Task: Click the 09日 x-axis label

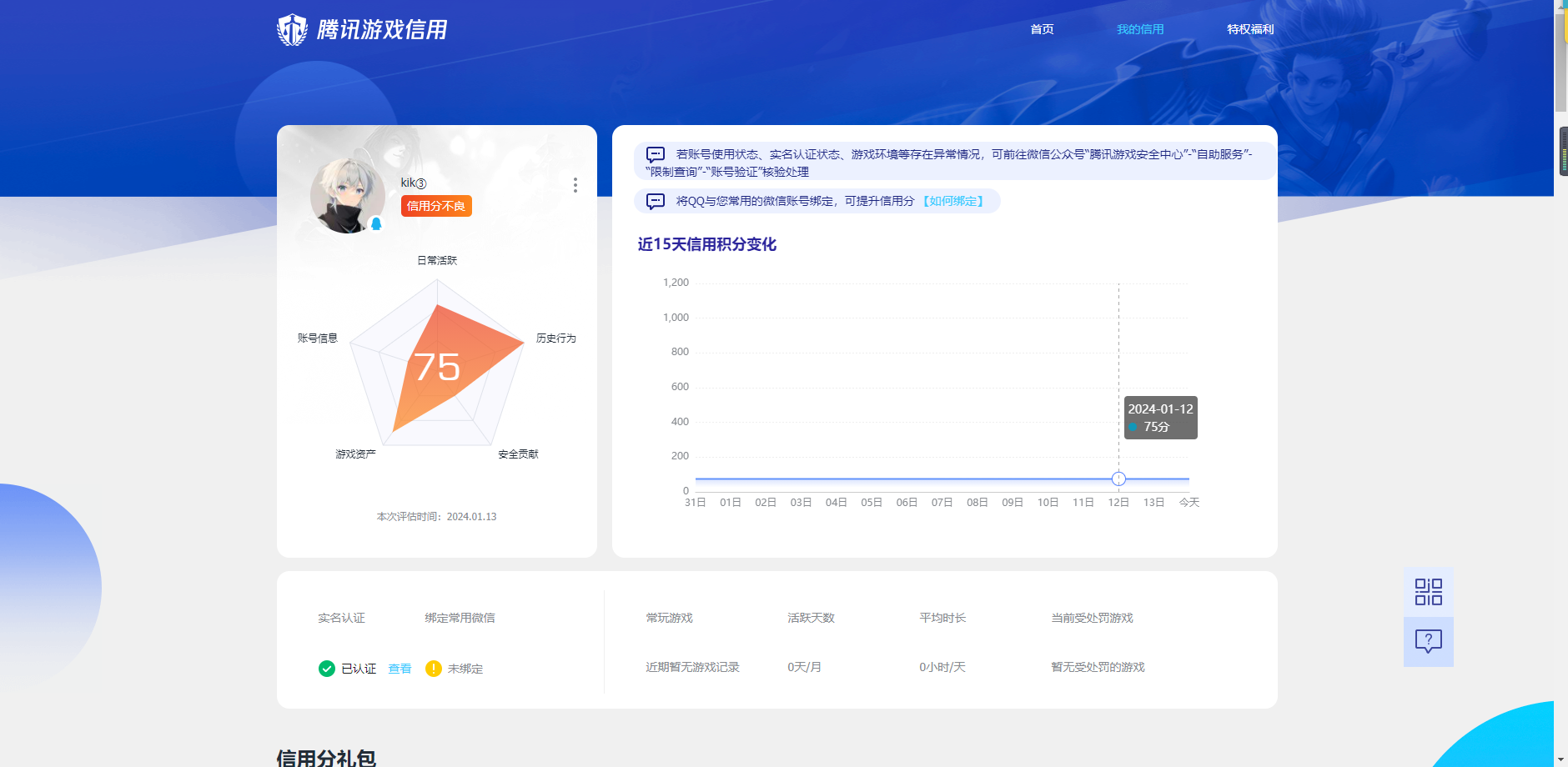Action: pyautogui.click(x=1013, y=502)
